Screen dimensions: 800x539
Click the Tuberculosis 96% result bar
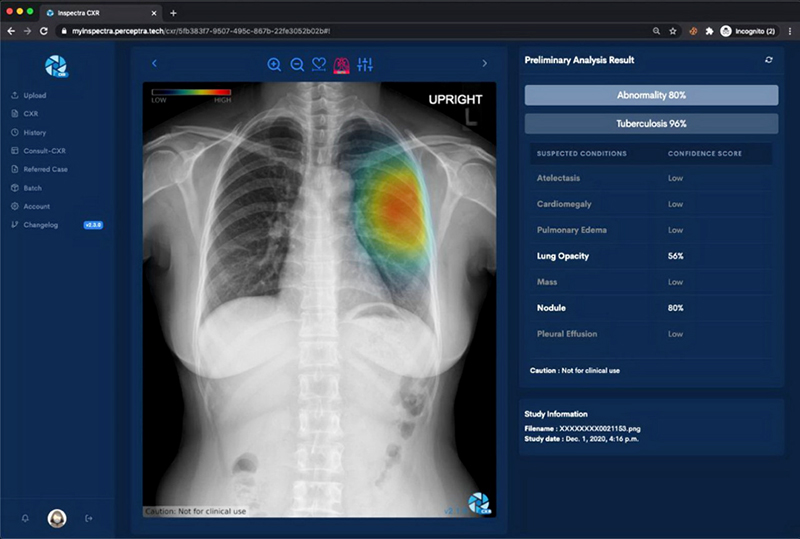pyautogui.click(x=651, y=124)
